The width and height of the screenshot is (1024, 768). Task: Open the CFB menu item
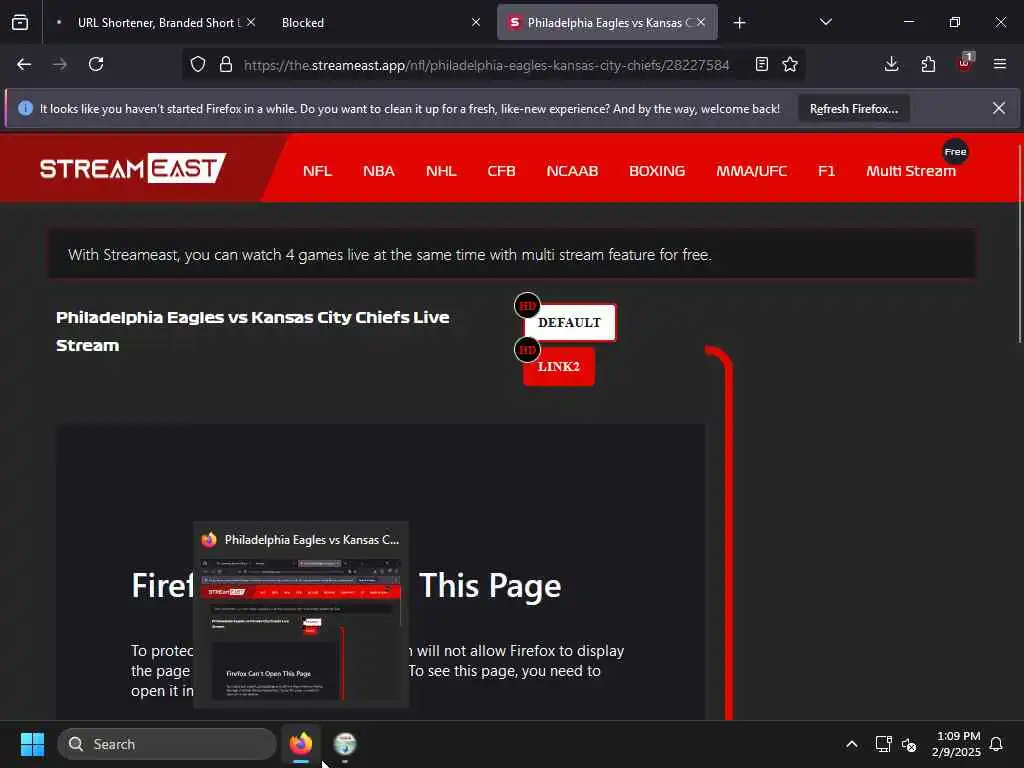502,171
